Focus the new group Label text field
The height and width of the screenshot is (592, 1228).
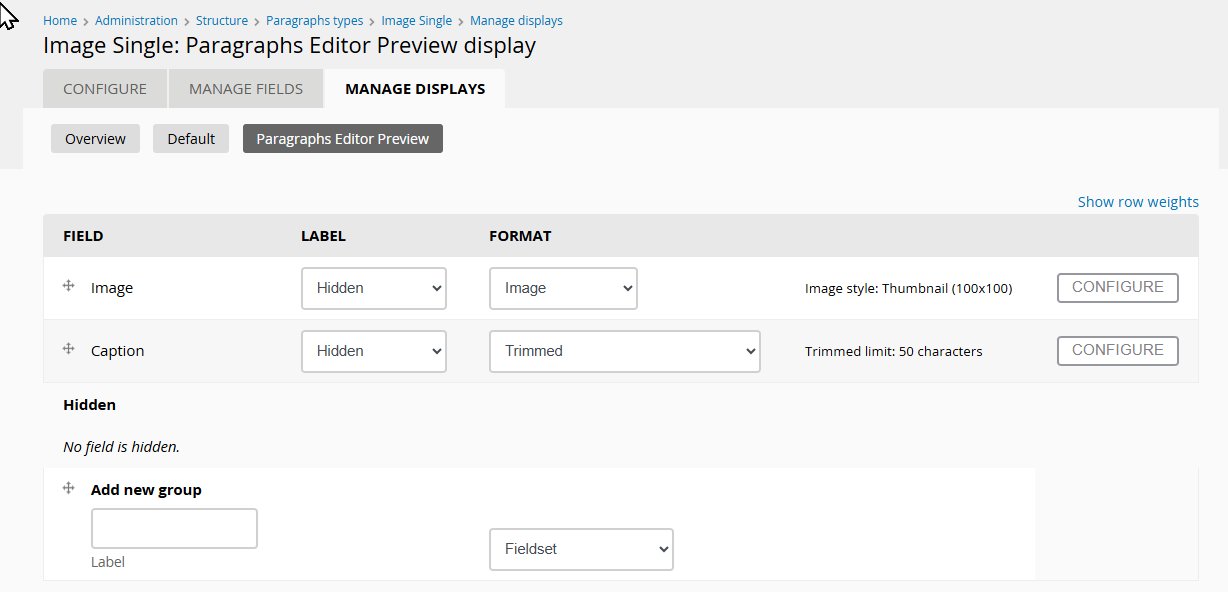click(174, 528)
